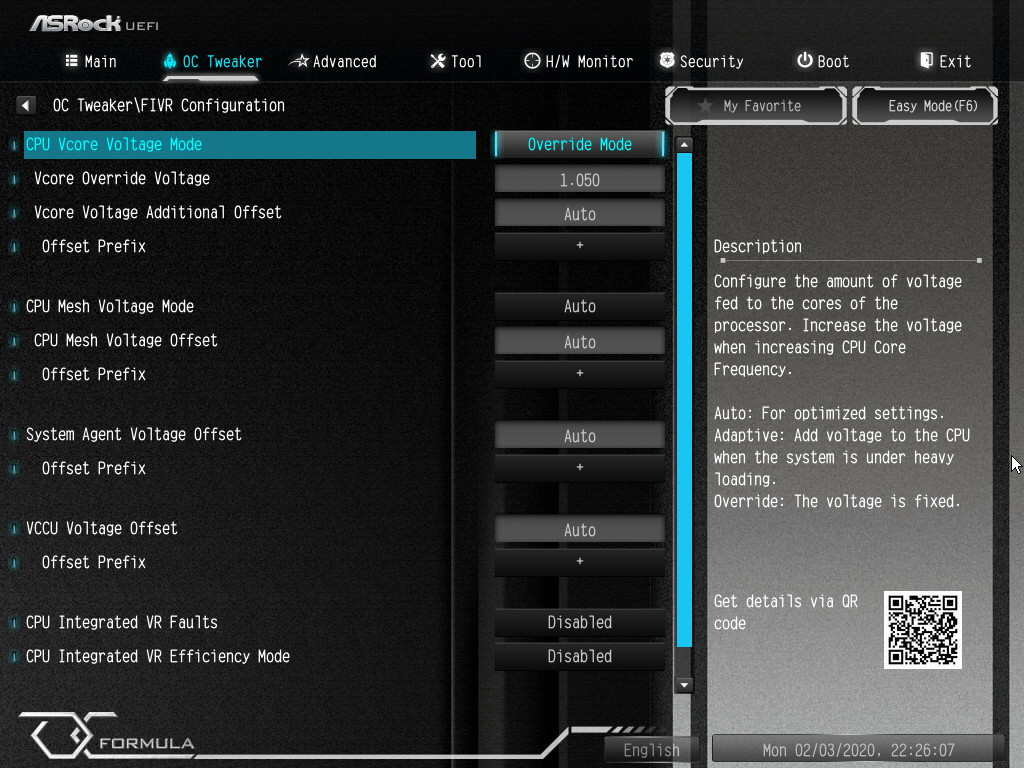
Task: Click the info marker beside CPU Mesh Voltage Offset
Action: (14, 341)
